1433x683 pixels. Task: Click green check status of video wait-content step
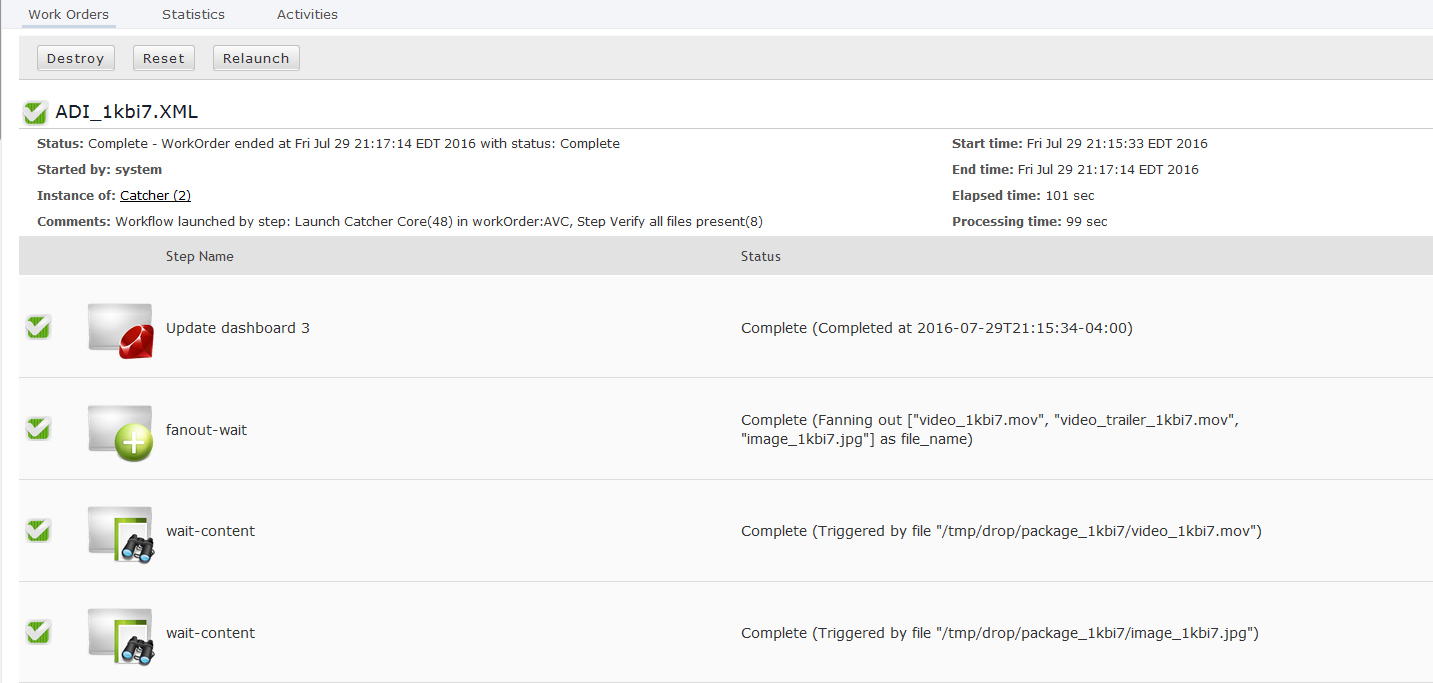[38, 531]
